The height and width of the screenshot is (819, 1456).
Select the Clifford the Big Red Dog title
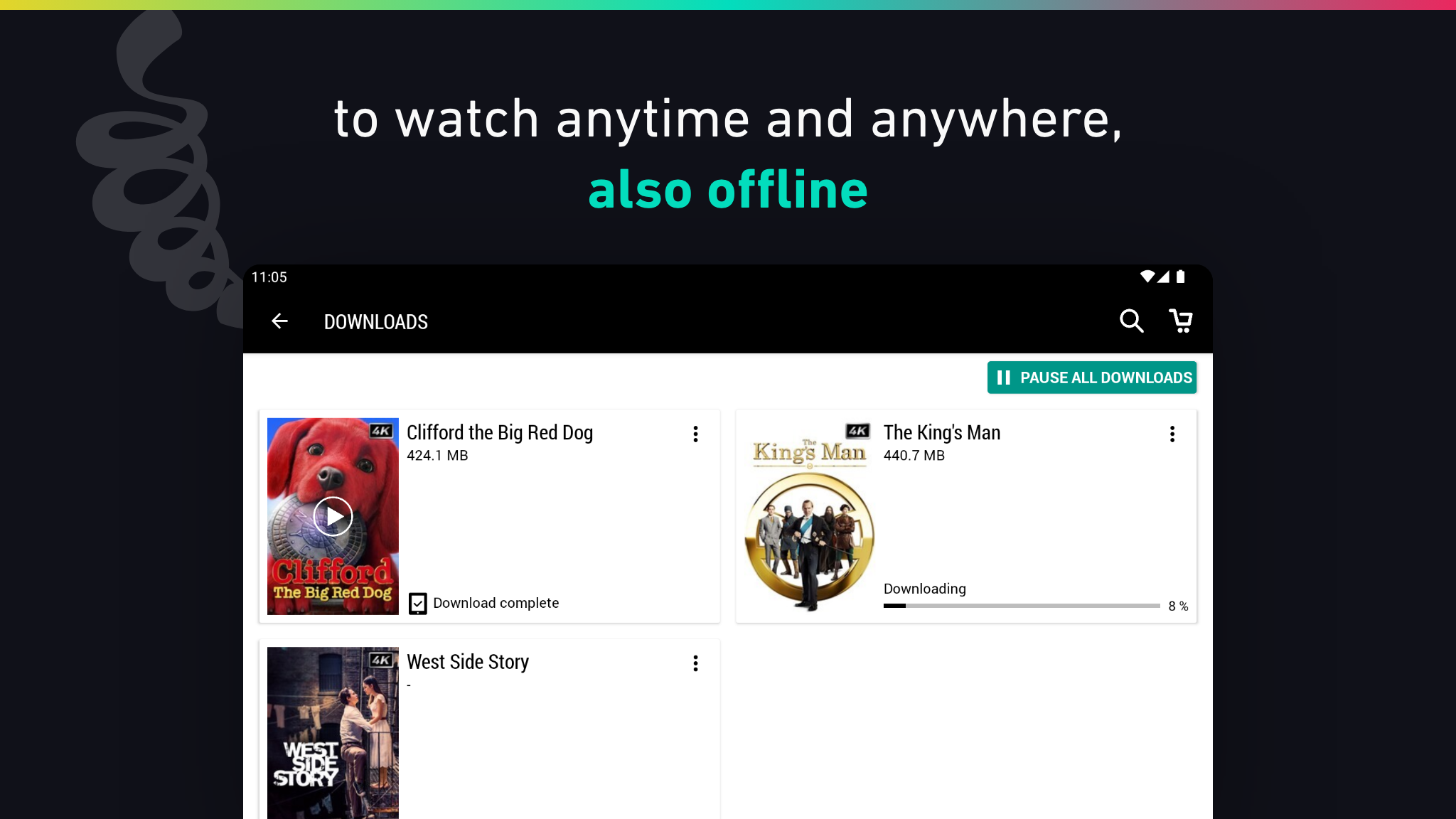coord(500,432)
